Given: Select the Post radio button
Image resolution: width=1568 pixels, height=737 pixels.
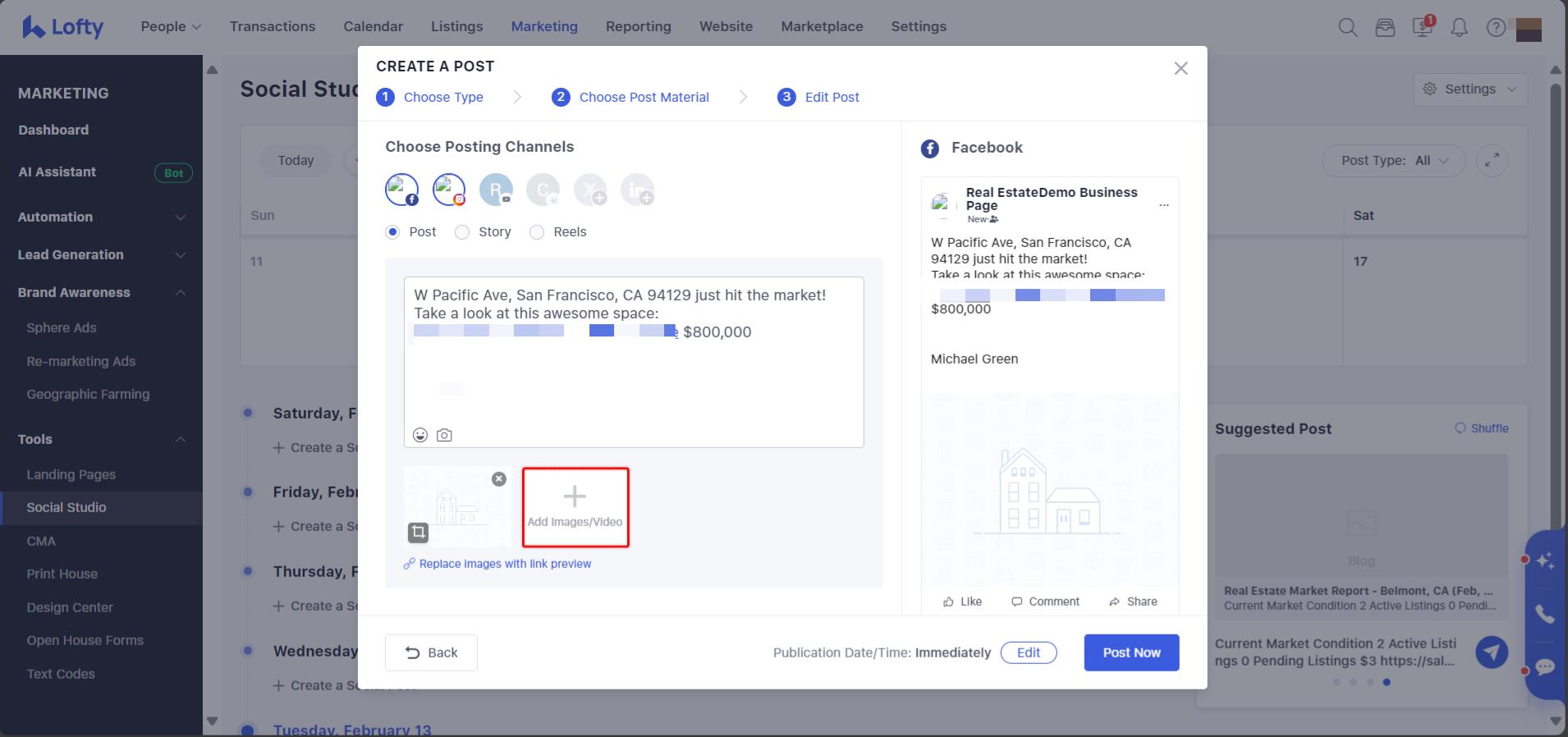Looking at the screenshot, I should click(x=392, y=232).
